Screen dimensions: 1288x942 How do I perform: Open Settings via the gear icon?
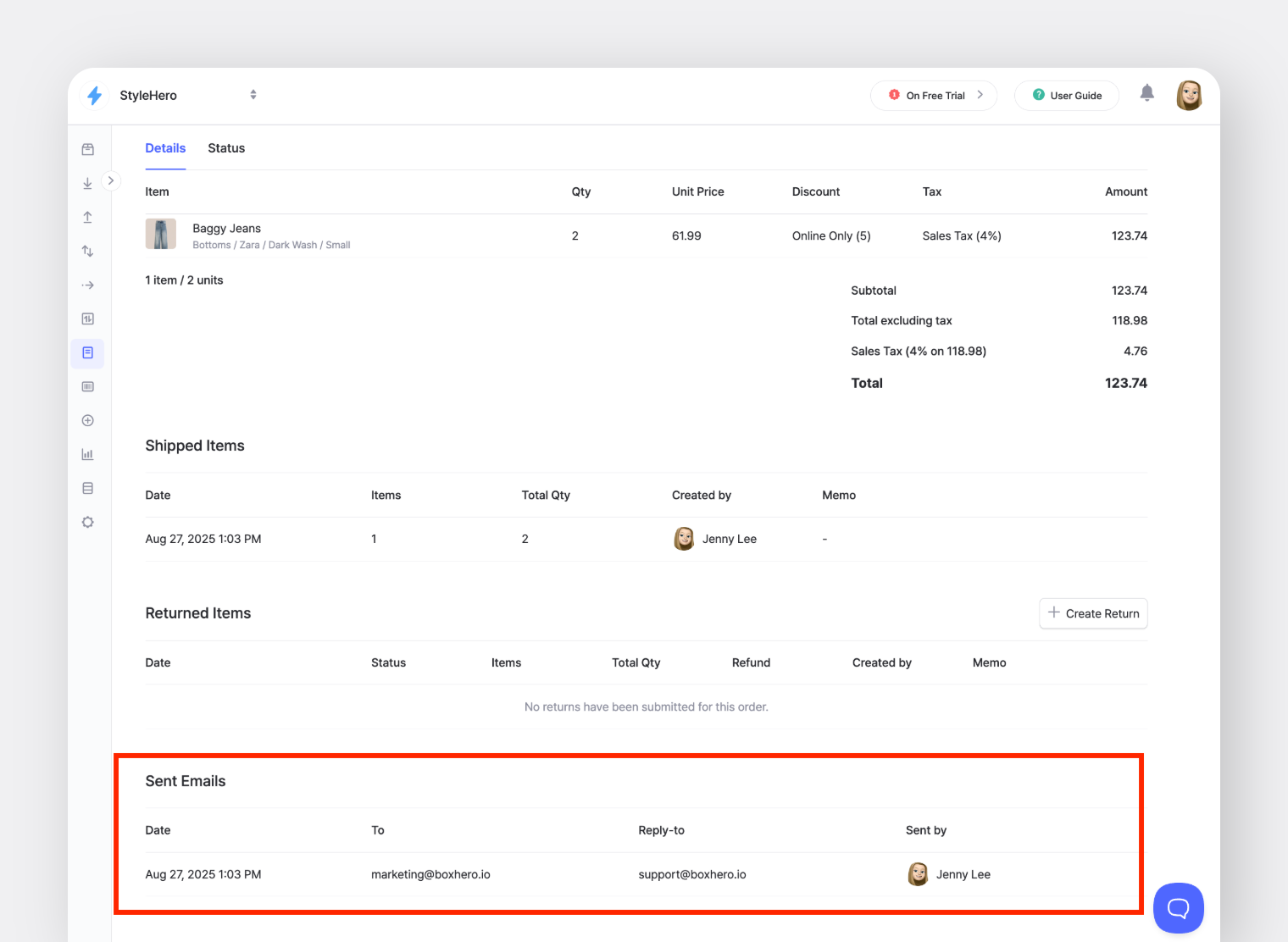tap(87, 522)
